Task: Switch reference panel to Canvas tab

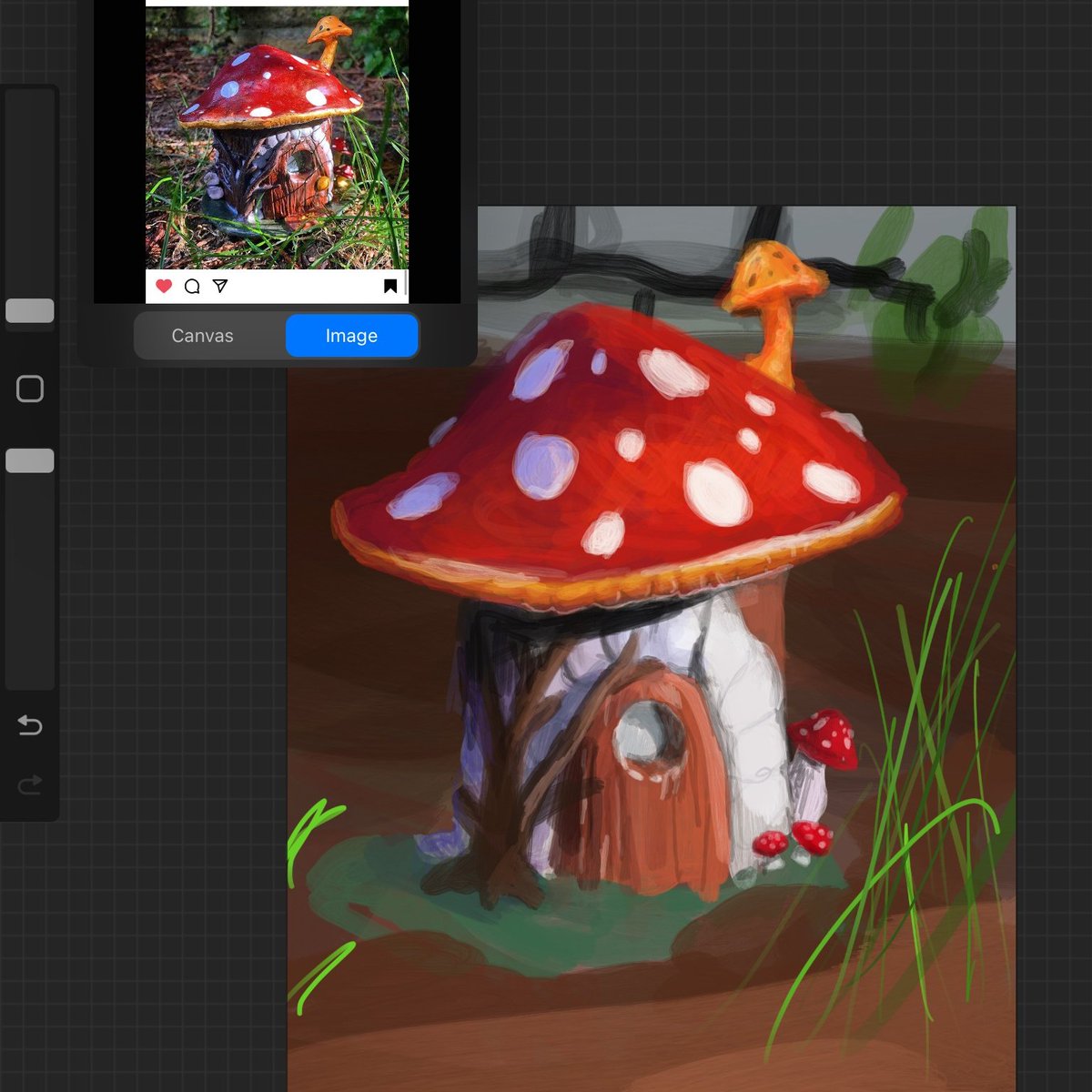Action: pyautogui.click(x=203, y=336)
